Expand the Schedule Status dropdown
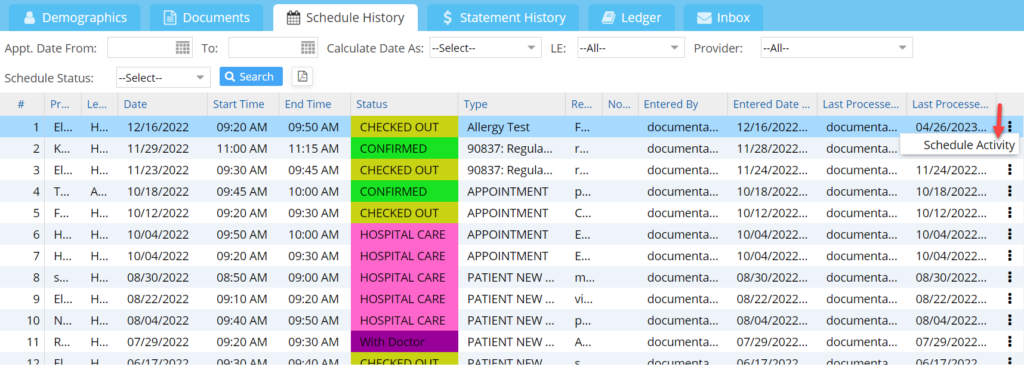 pyautogui.click(x=163, y=77)
